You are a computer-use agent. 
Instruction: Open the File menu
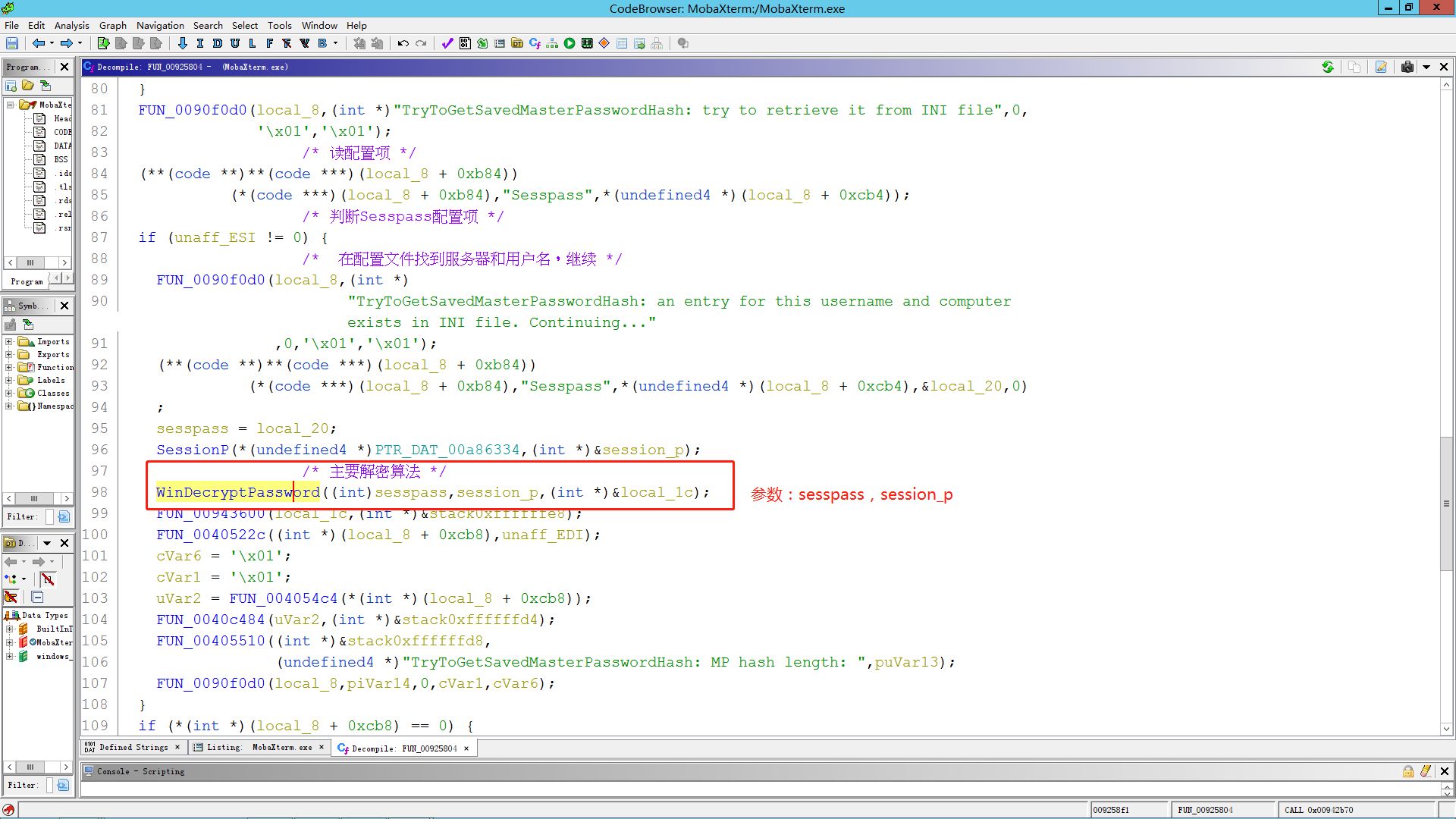click(11, 25)
